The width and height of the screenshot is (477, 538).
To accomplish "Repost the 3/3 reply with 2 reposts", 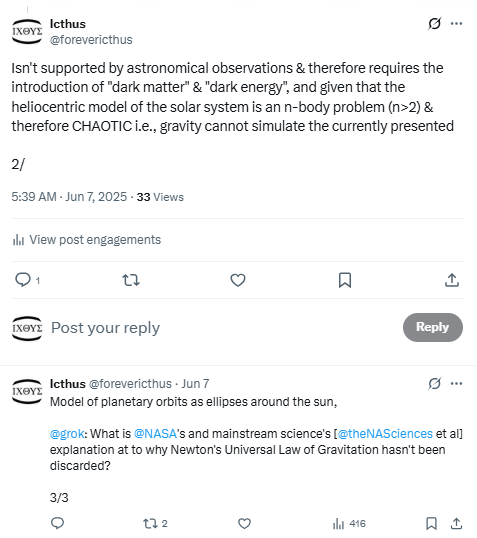I will (155, 524).
